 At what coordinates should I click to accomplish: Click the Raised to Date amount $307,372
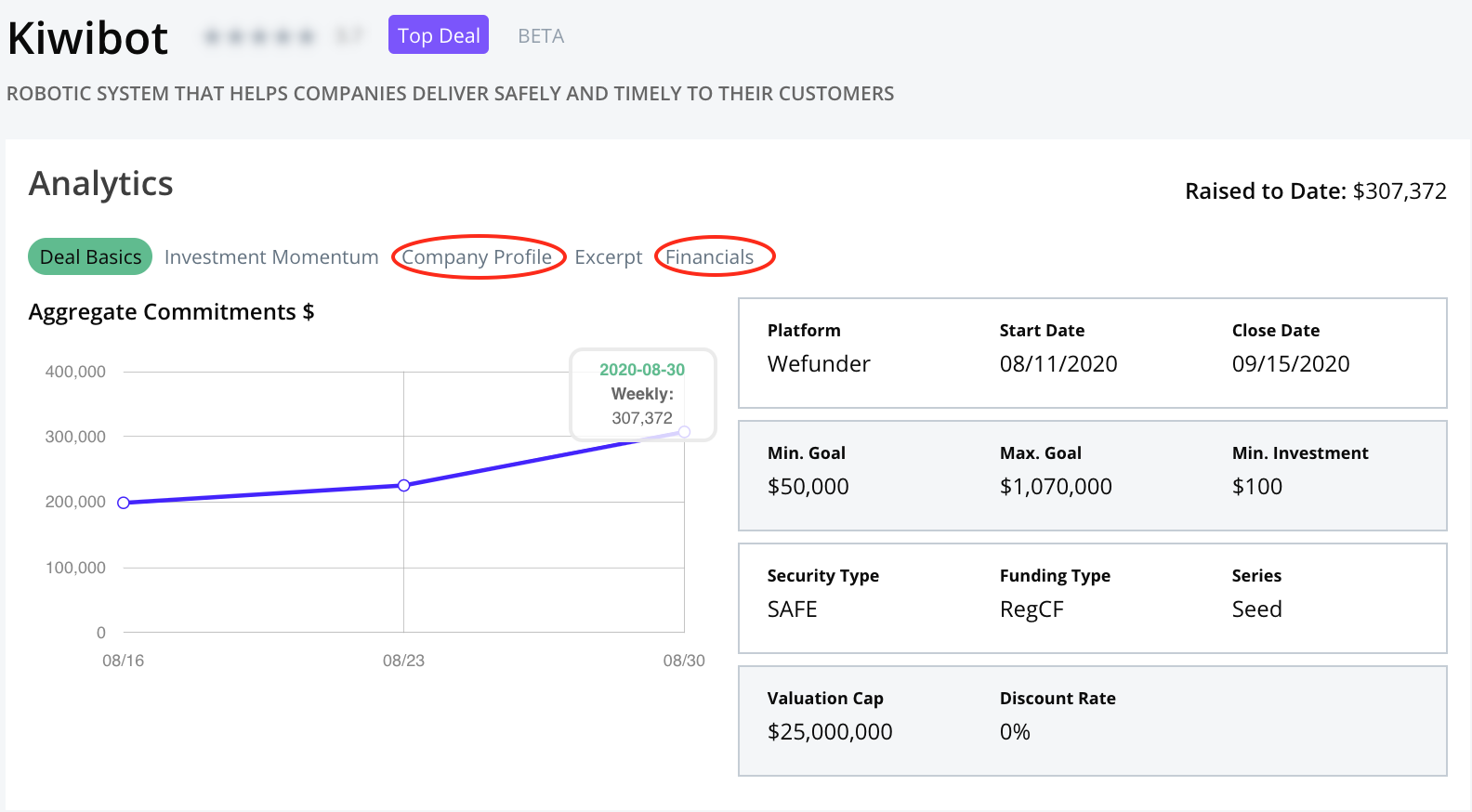point(1399,191)
